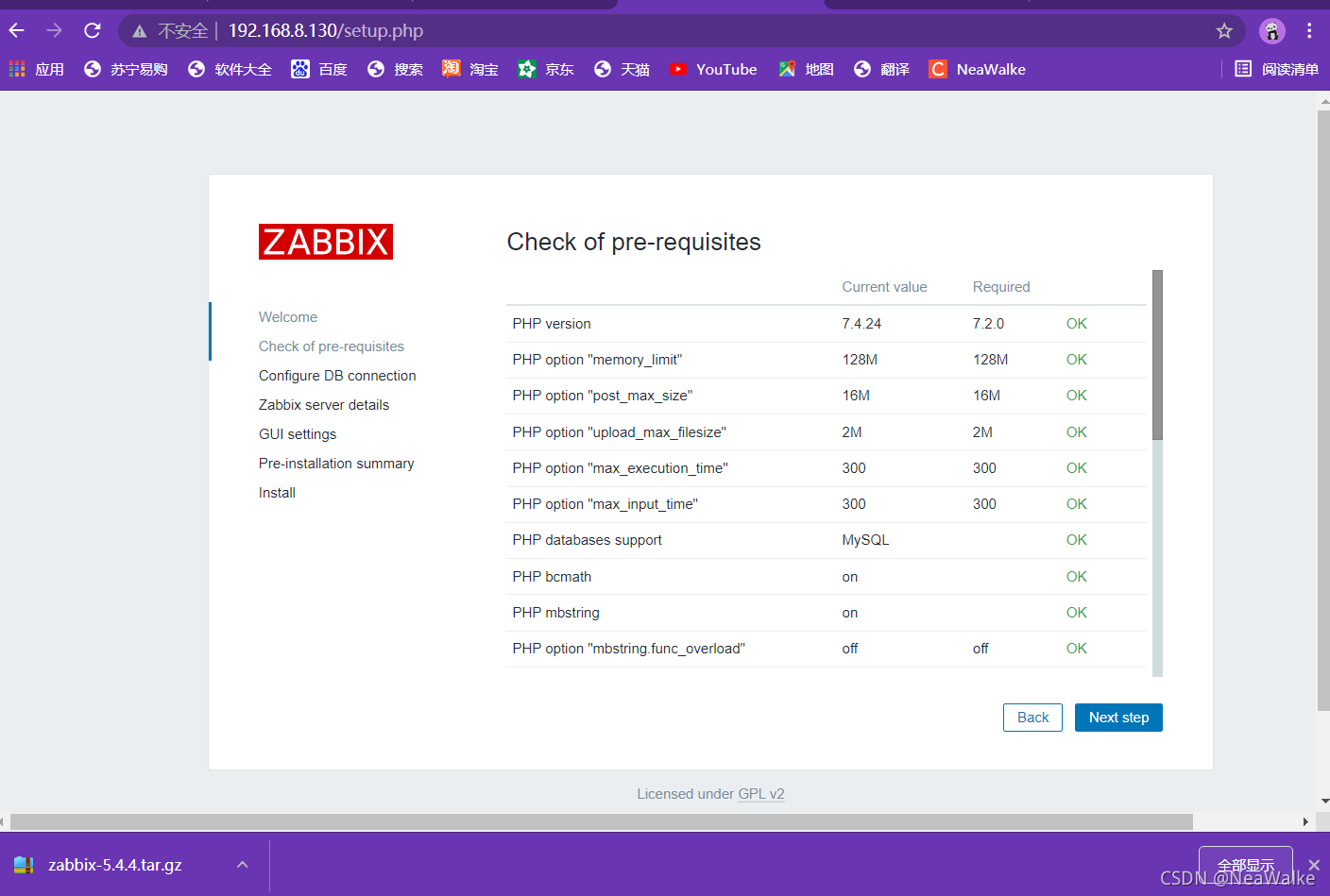Open the NeaWalke bookmark
This screenshot has width=1330, height=896.
[978, 69]
